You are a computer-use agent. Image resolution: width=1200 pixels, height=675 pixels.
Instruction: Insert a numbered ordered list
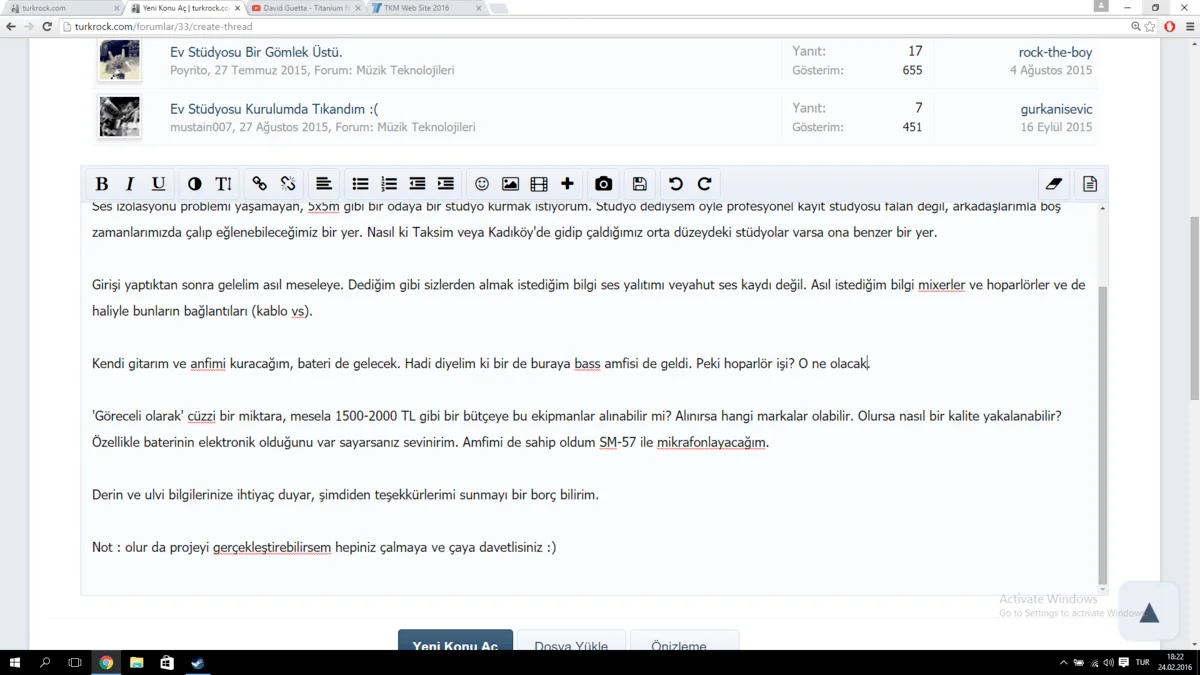[x=389, y=184]
